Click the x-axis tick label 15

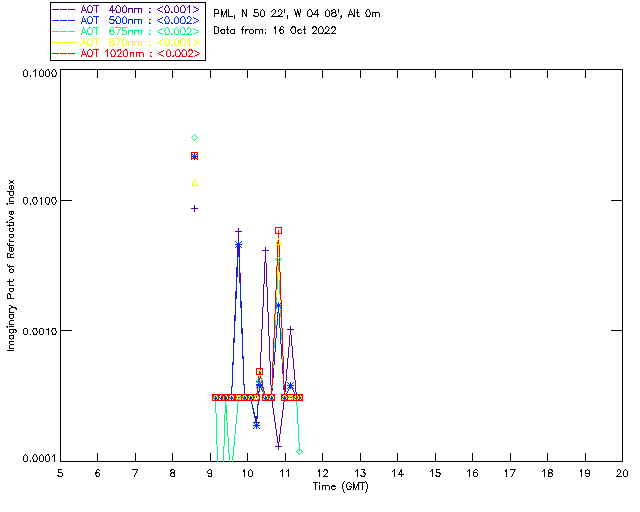point(435,473)
